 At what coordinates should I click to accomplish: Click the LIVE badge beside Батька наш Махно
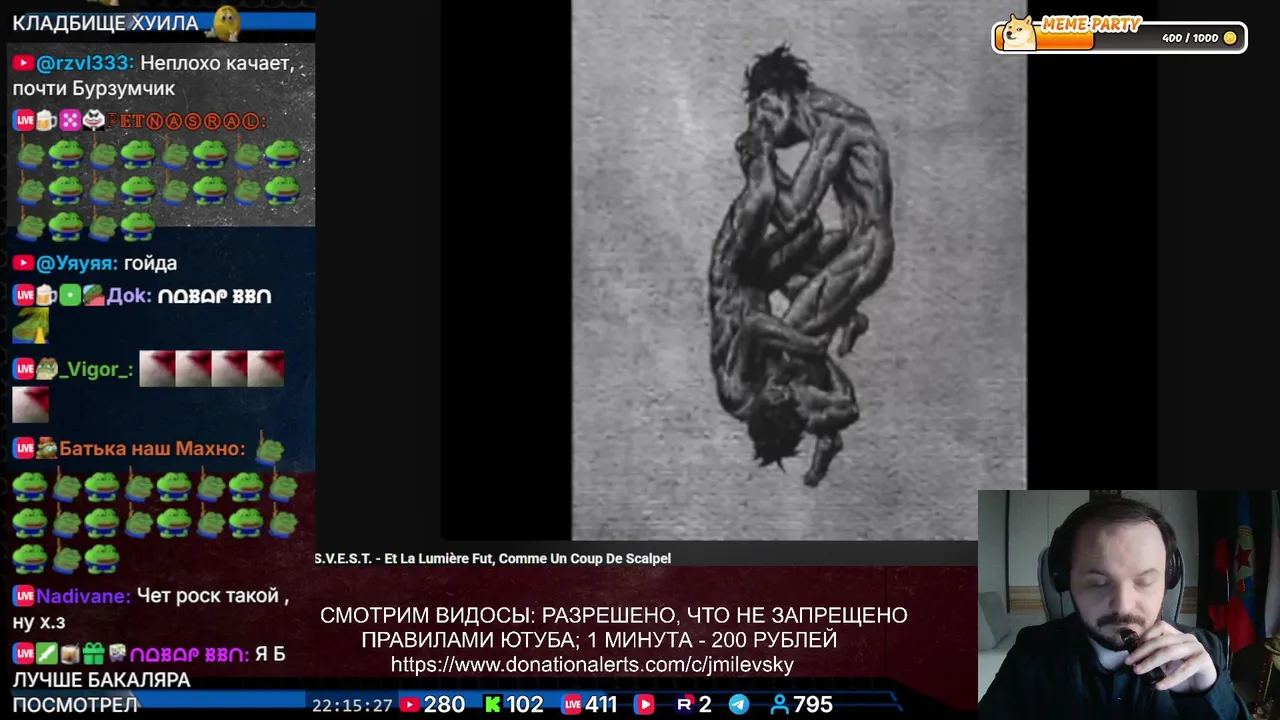pos(23,449)
